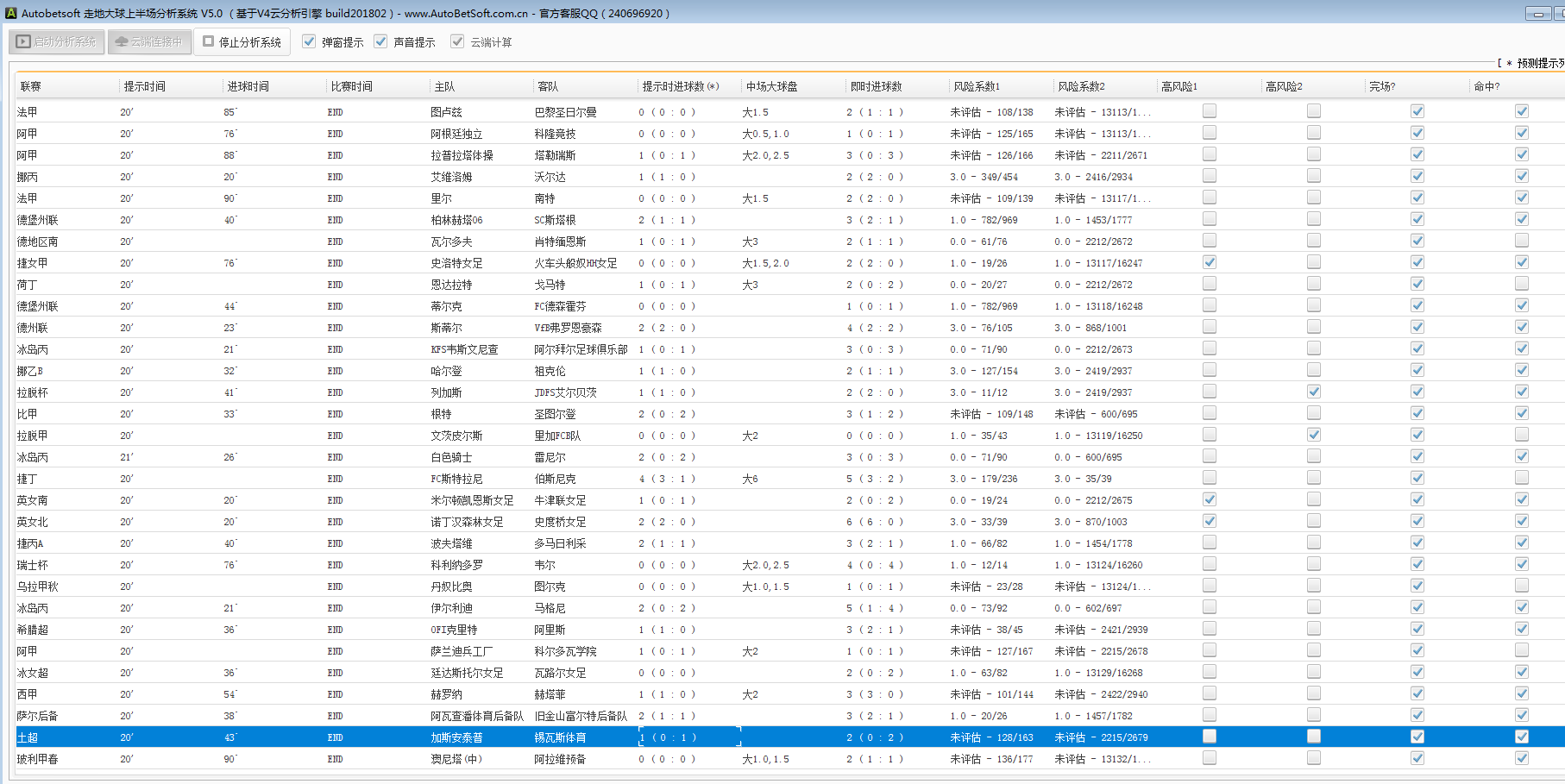
Task: Uncheck 高风险1 for the 史洛特女足 row
Action: pos(1210,262)
